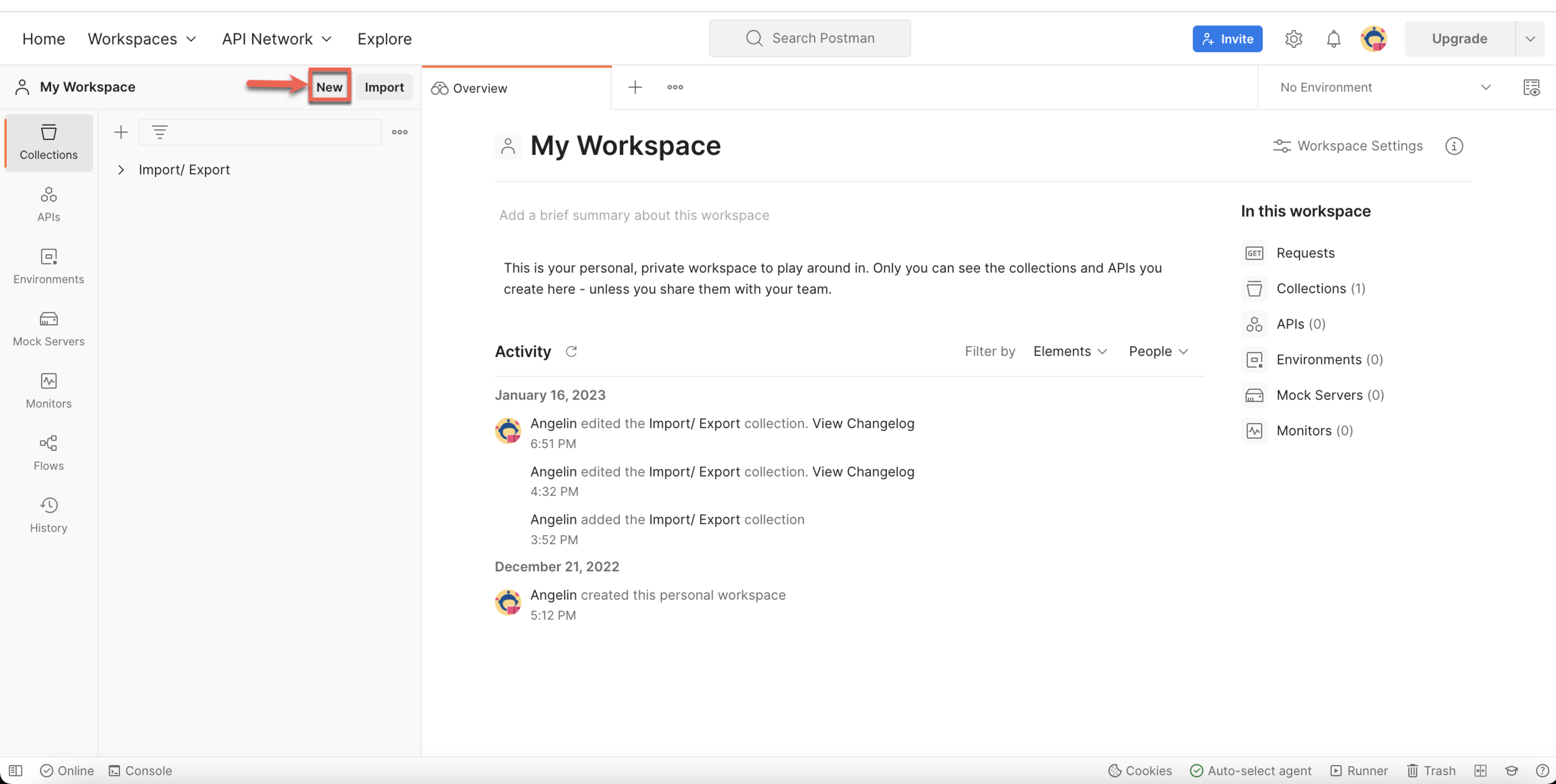Click the two-pane view icon in status bar
This screenshot has height=784, width=1556.
1481,770
